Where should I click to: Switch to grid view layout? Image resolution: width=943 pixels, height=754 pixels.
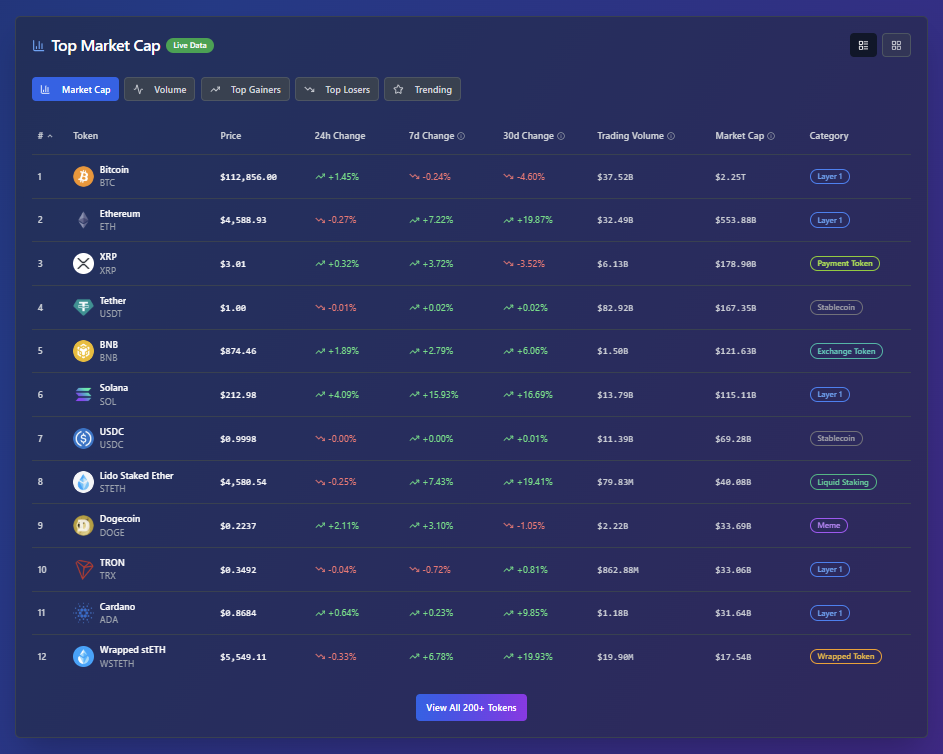896,45
